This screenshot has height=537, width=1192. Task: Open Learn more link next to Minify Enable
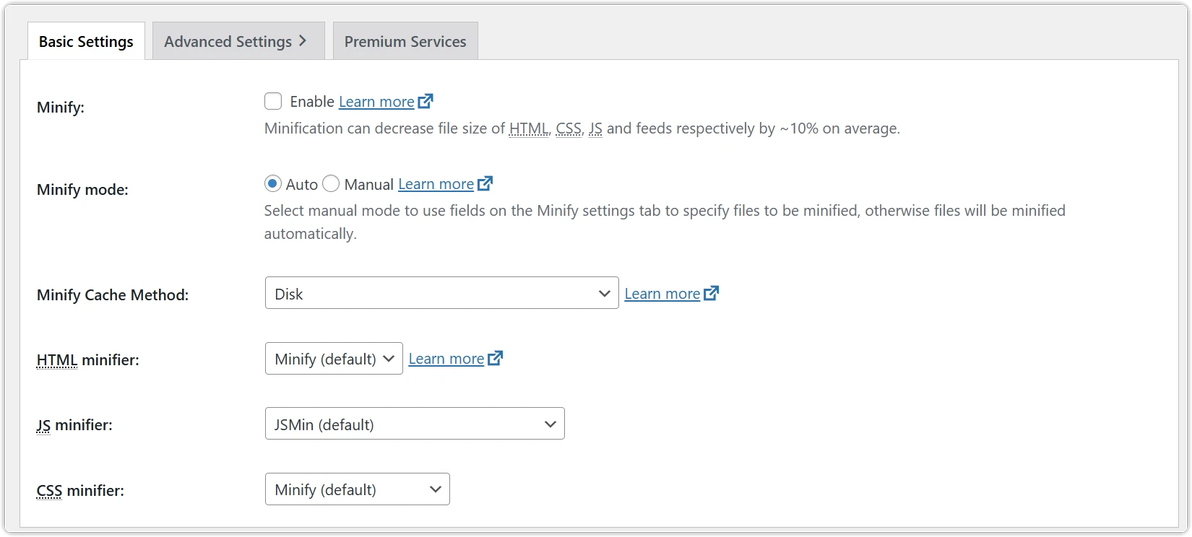[376, 101]
